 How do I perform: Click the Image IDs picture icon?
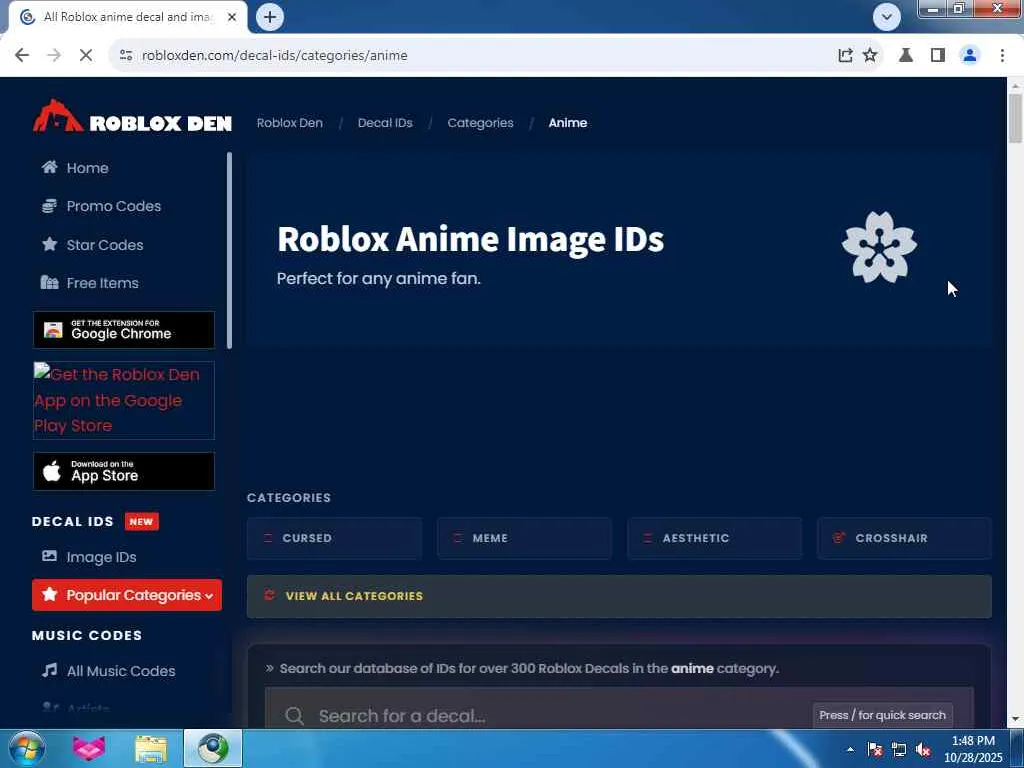point(50,556)
